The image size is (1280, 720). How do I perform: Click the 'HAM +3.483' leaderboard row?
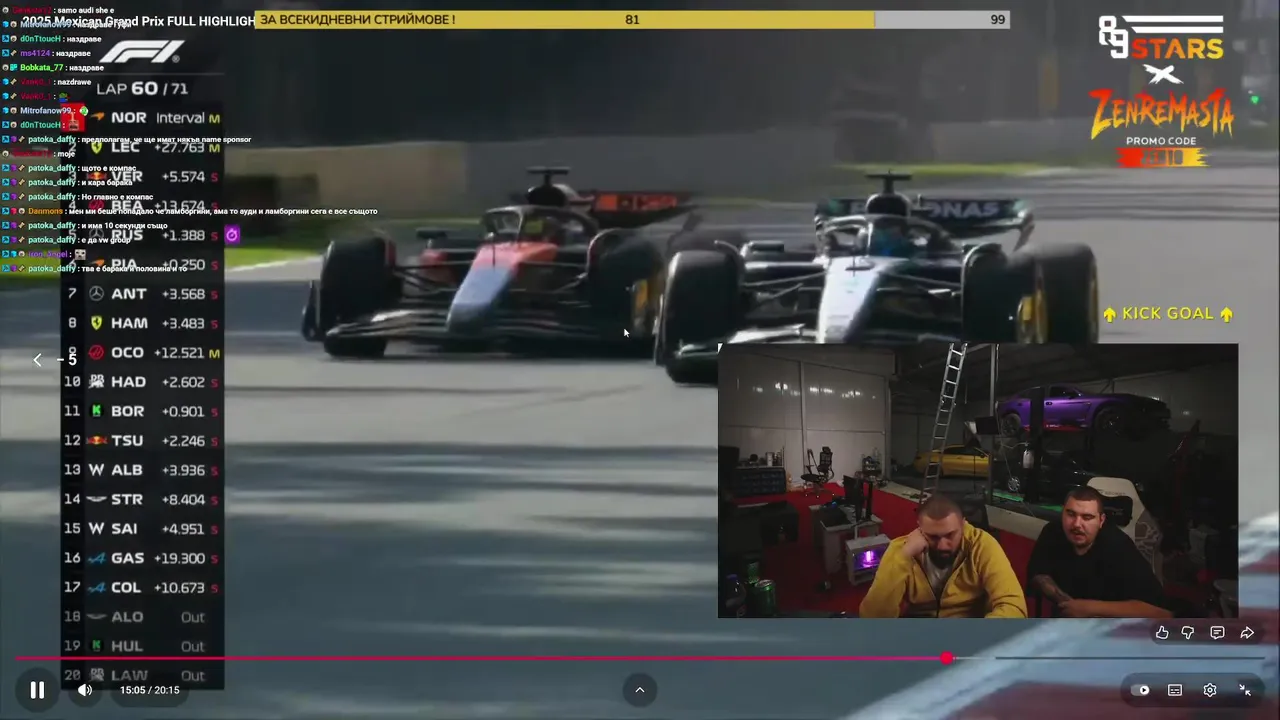pos(141,323)
